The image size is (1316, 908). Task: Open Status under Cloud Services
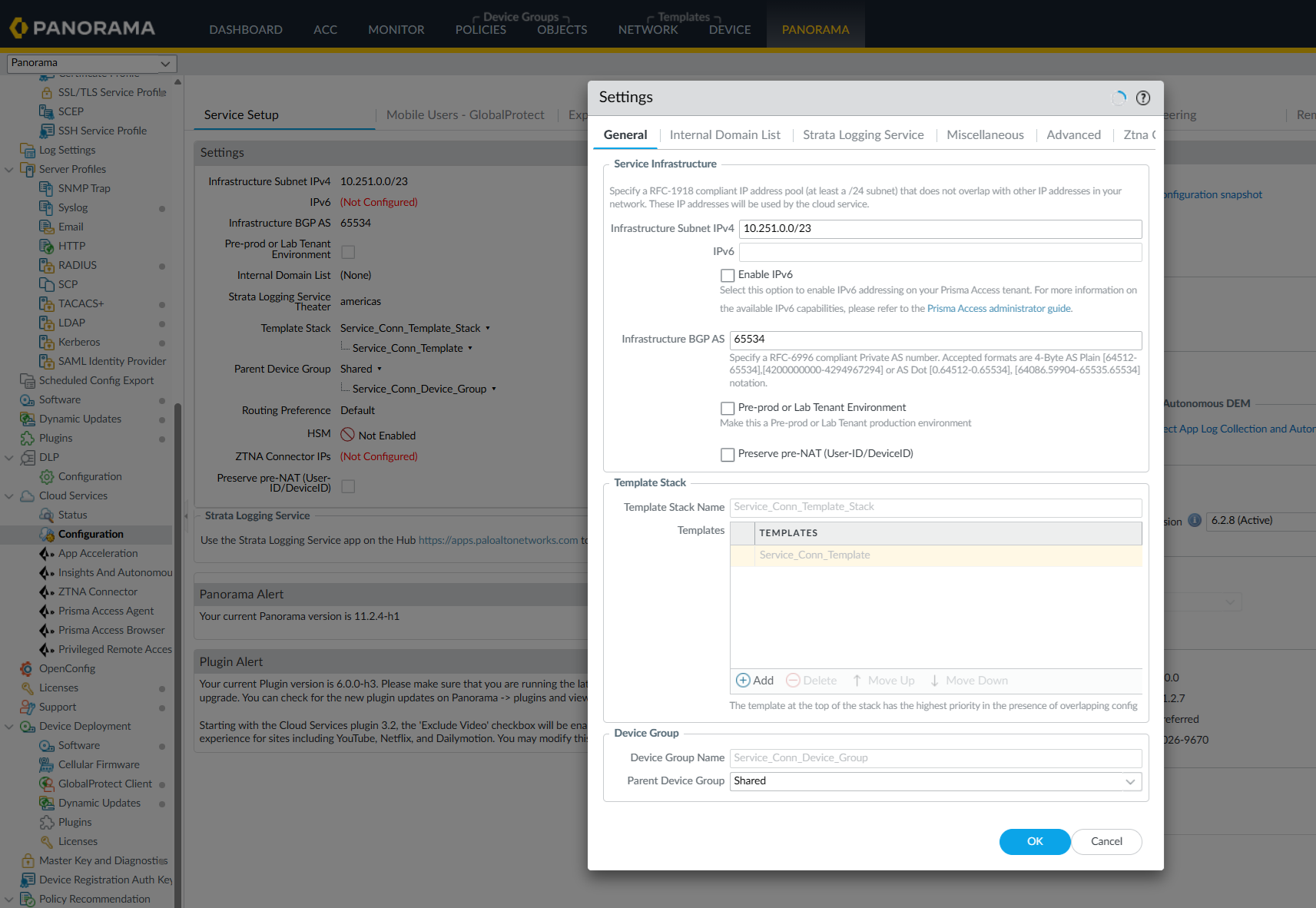[x=72, y=515]
